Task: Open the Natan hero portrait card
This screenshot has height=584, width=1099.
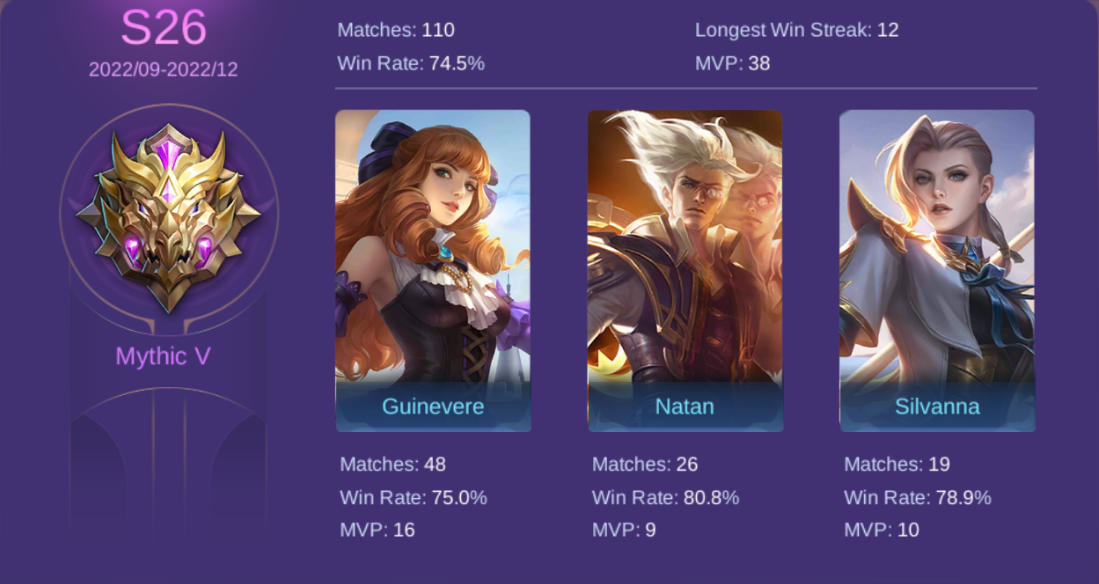Action: [x=685, y=271]
